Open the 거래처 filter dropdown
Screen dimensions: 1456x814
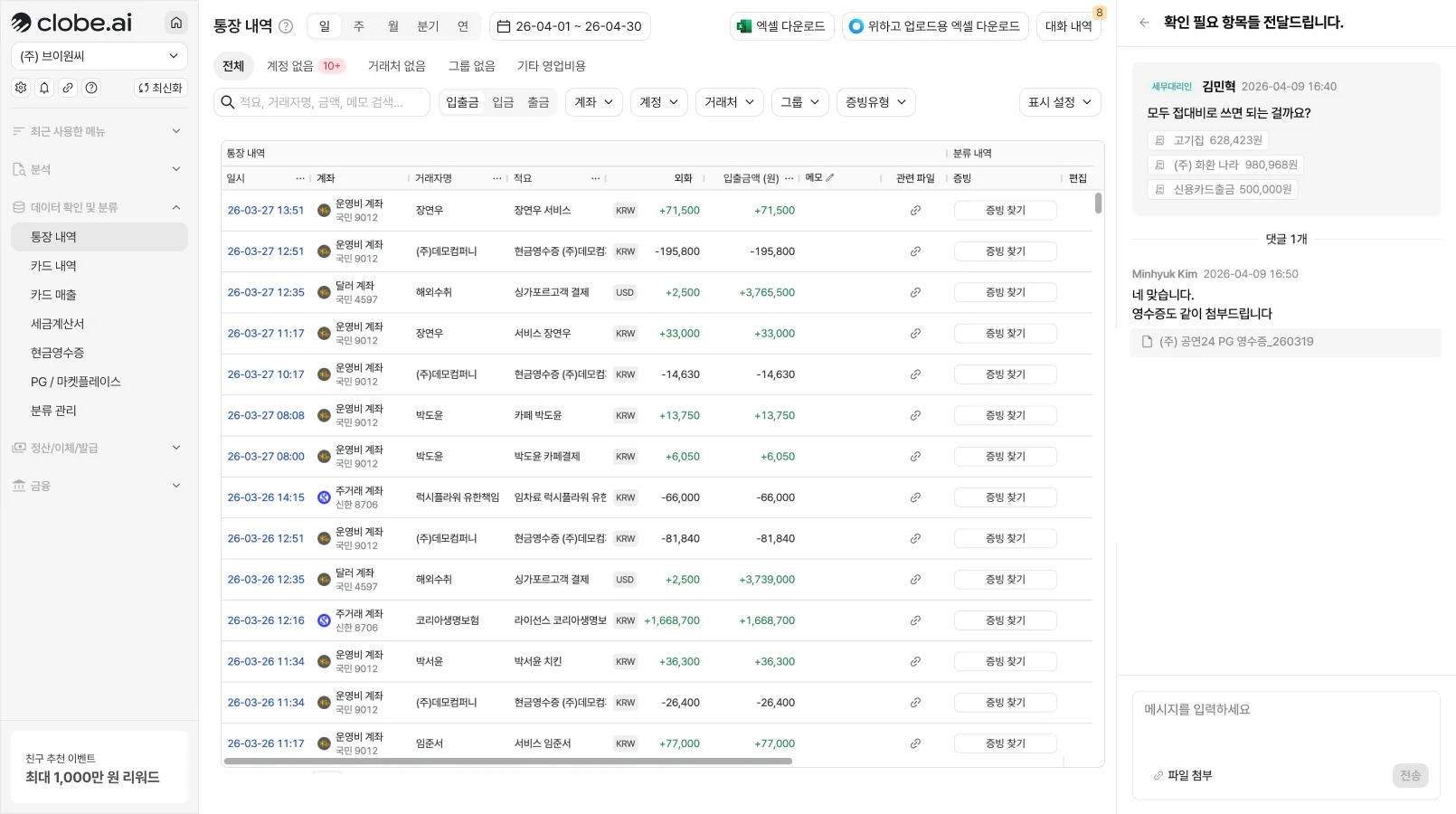point(729,102)
